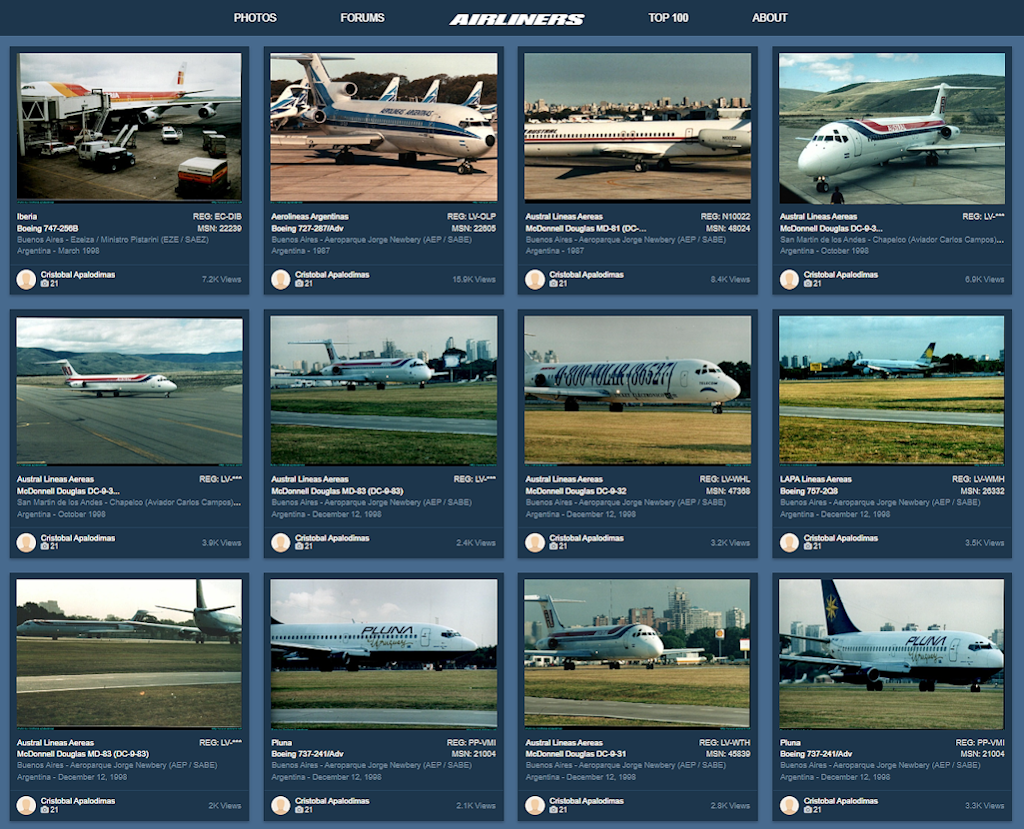1024x829 pixels.
Task: Click camera icon on Austral LV-WHL card
Action: pyautogui.click(x=553, y=546)
